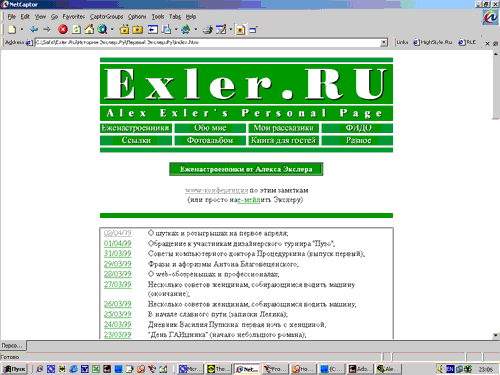Open the CaptorGroups menu

pos(106,17)
